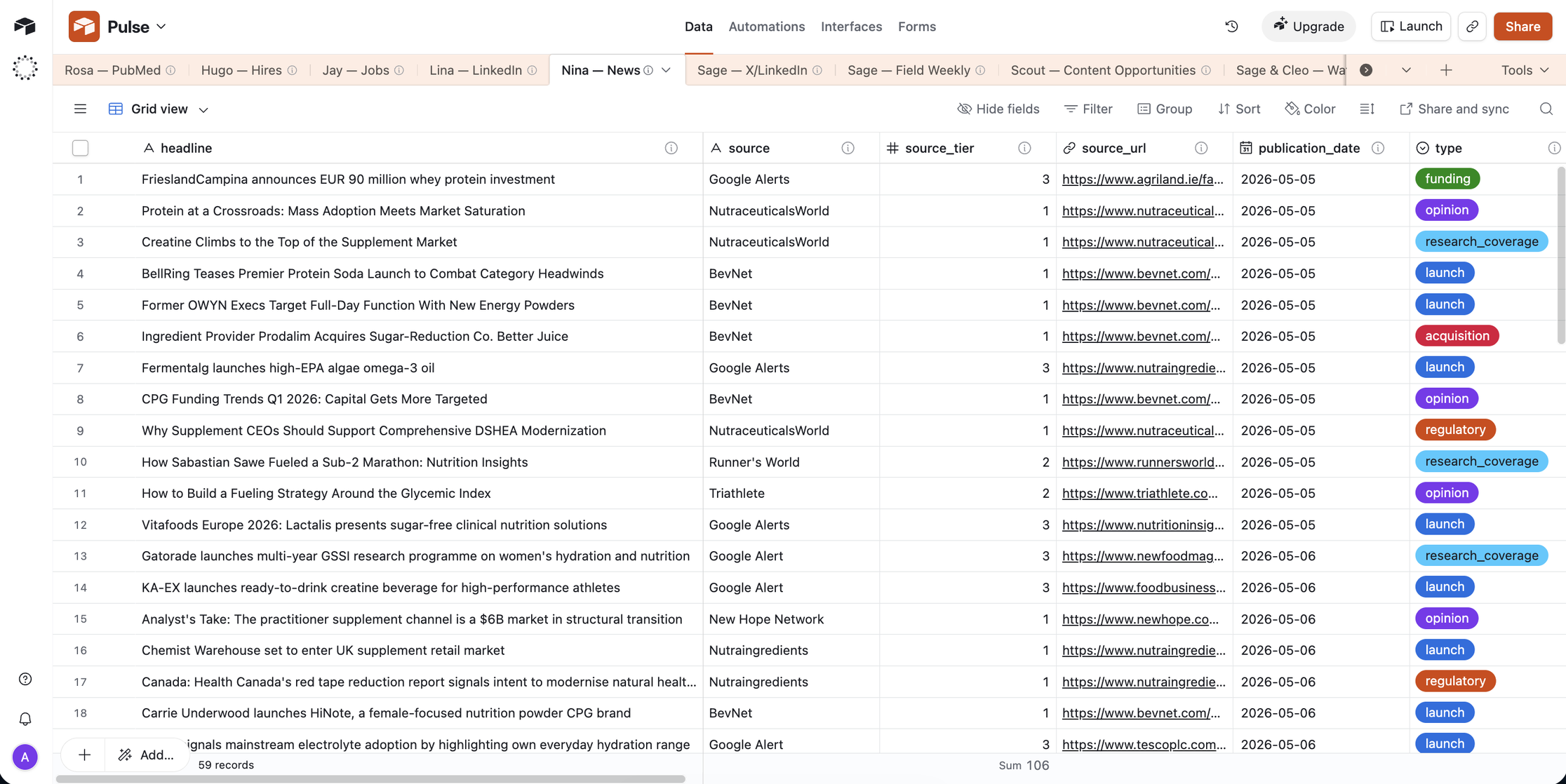Viewport: 1566px width, 784px height.
Task: Open notifications bell icon
Action: click(25, 719)
